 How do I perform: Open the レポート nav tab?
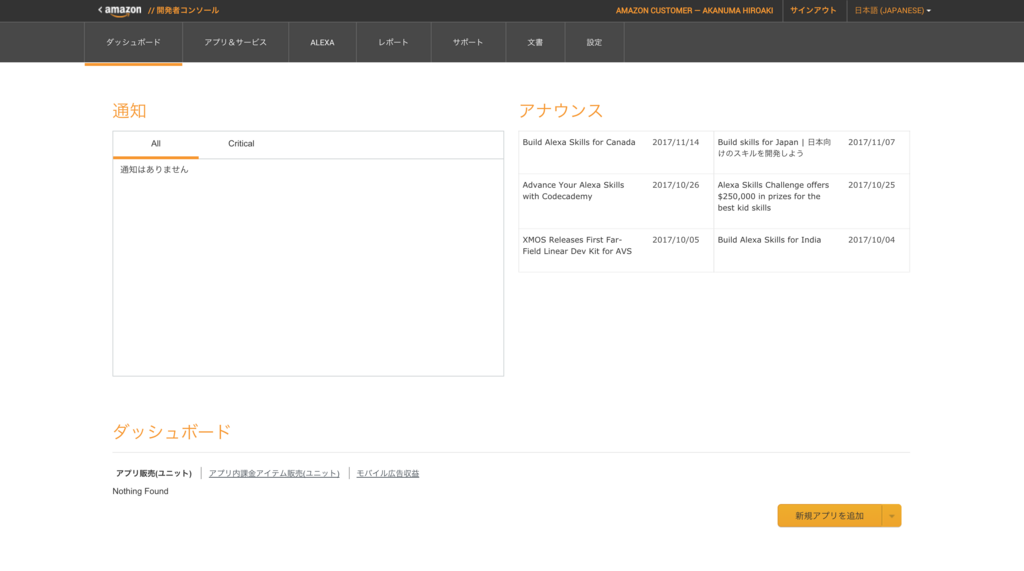click(393, 42)
